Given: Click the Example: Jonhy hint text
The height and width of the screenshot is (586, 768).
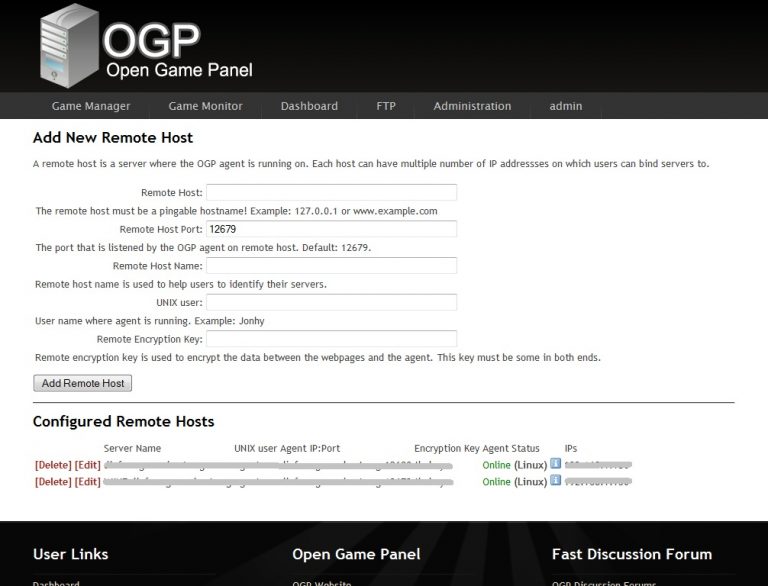Looking at the screenshot, I should click(229, 321).
